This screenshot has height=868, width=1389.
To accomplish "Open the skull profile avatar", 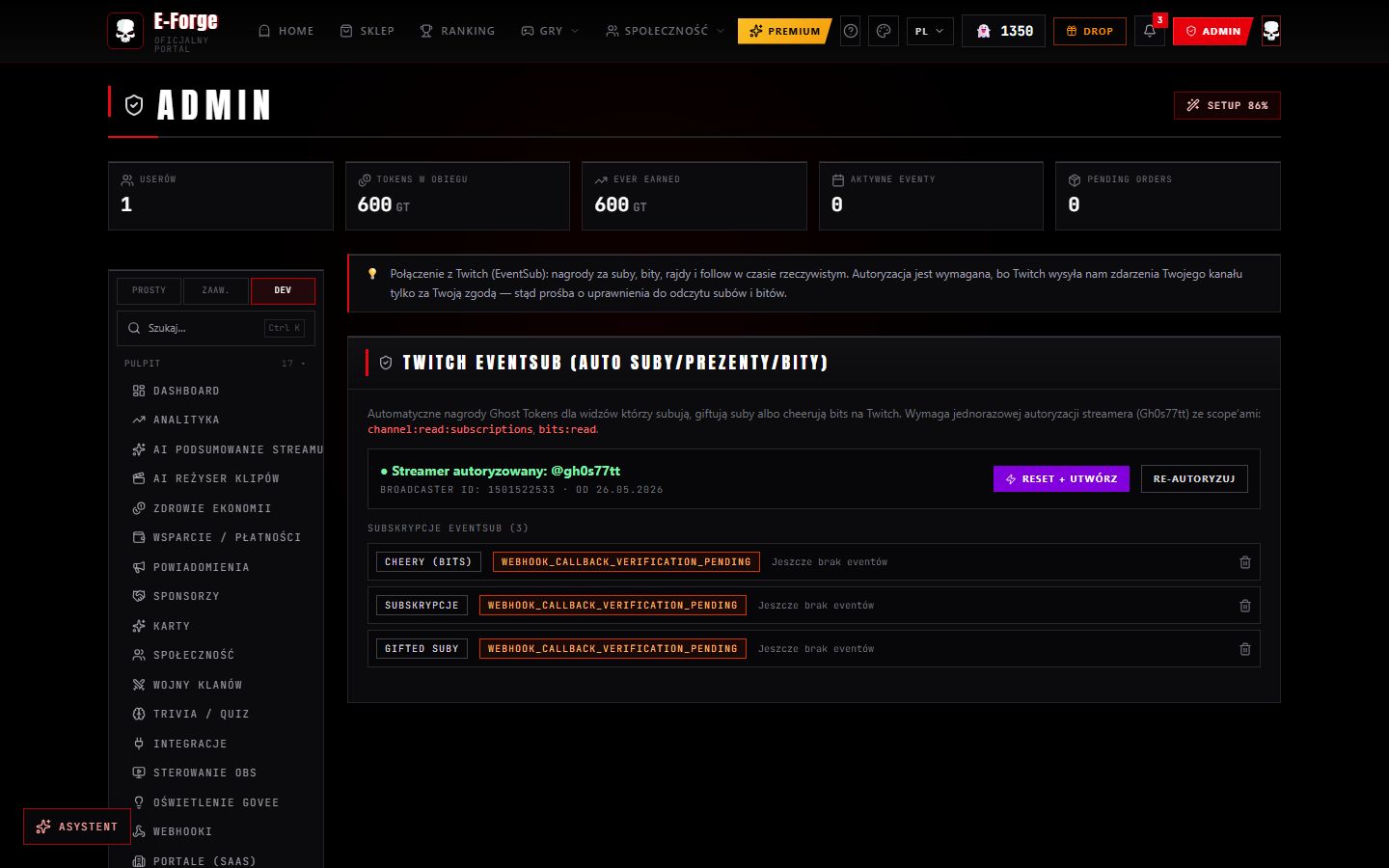I will 1271,31.
